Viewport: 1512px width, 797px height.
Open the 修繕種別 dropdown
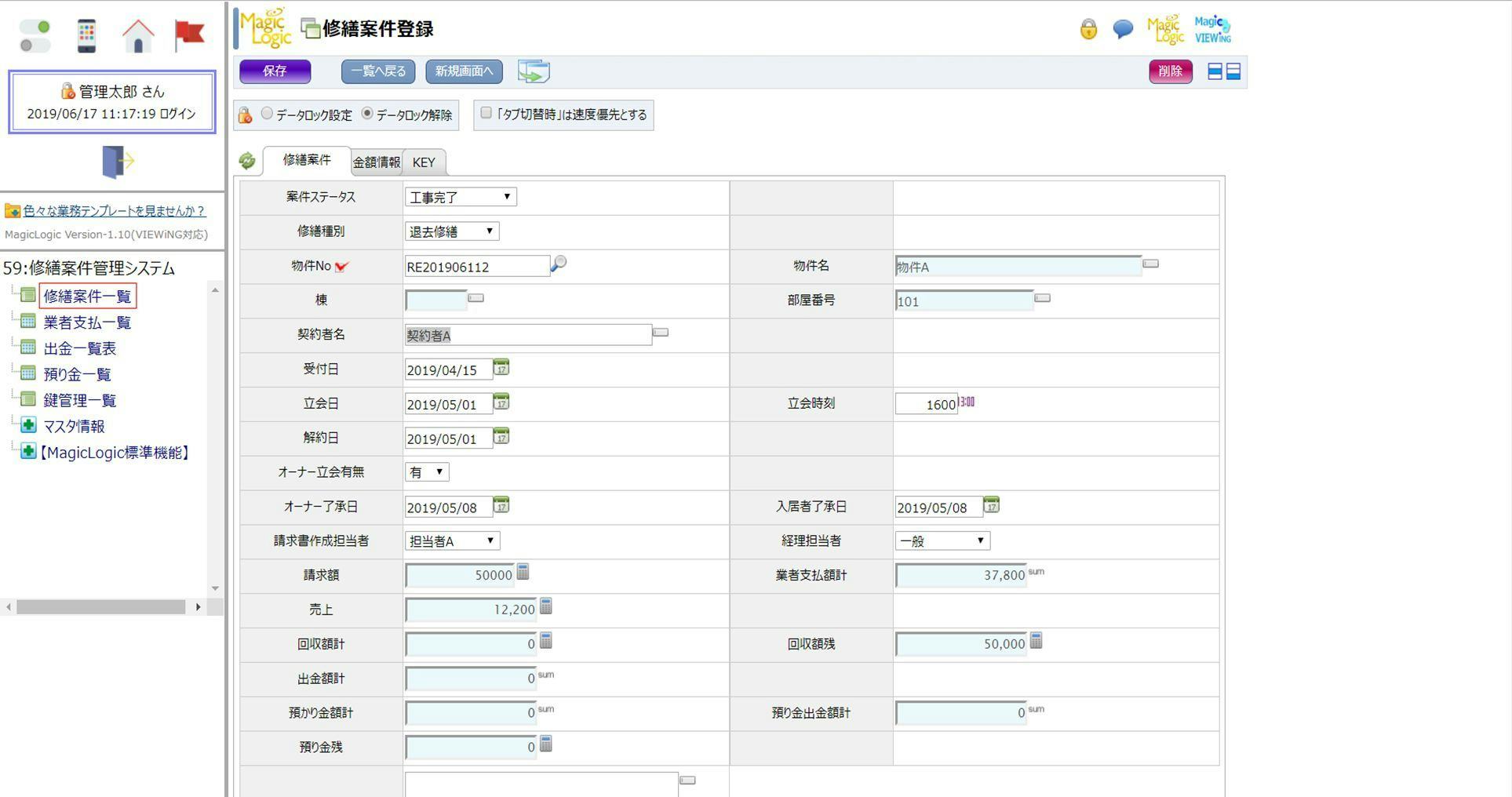452,231
